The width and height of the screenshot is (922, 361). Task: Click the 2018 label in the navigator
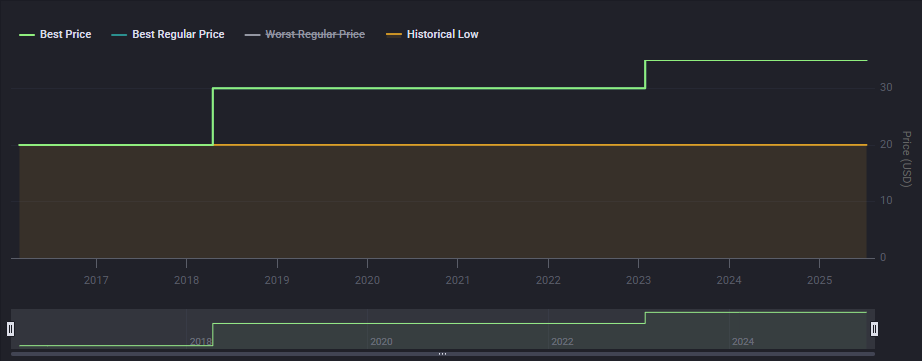pos(201,342)
